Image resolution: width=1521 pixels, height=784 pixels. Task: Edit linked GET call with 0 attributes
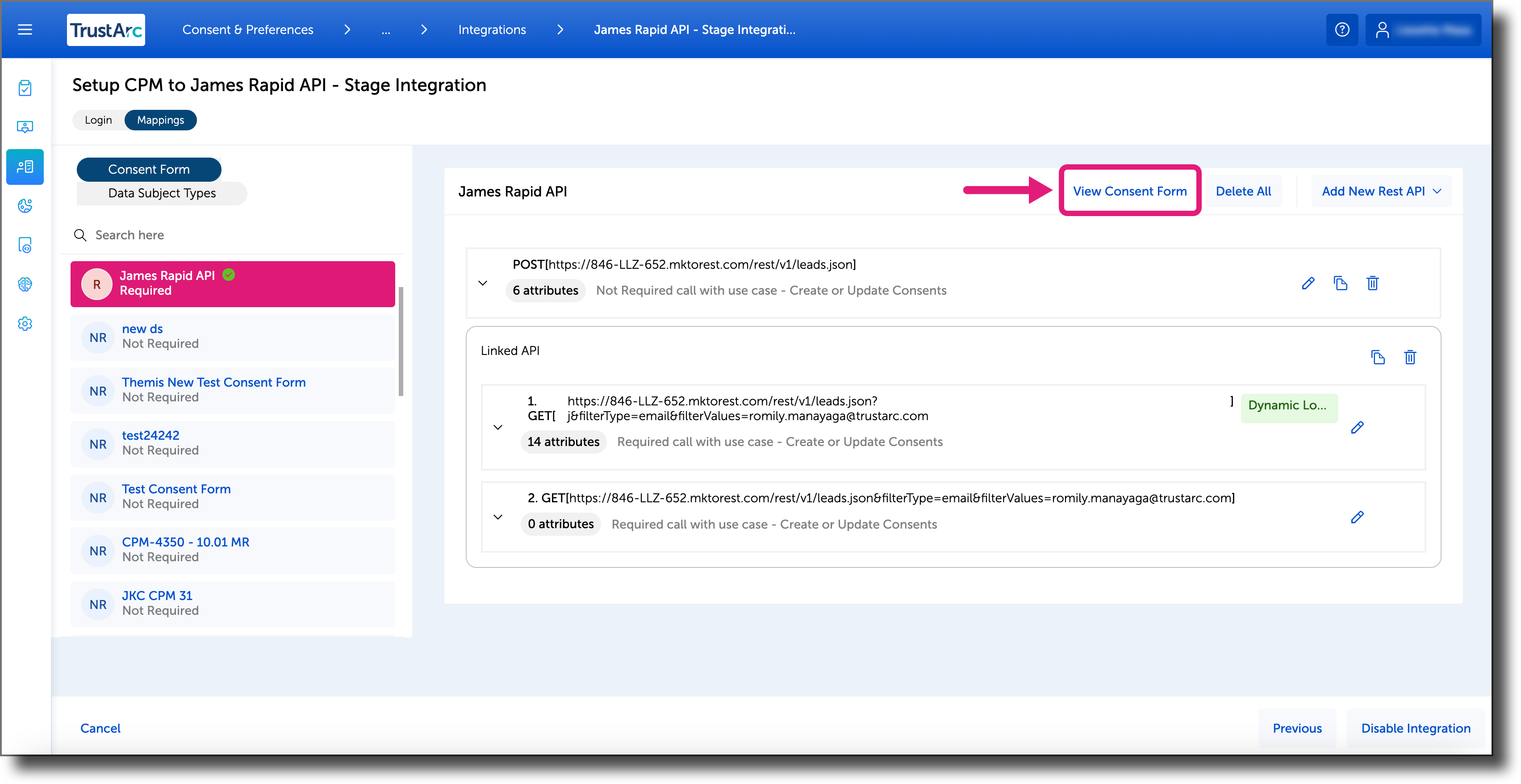(x=1357, y=517)
